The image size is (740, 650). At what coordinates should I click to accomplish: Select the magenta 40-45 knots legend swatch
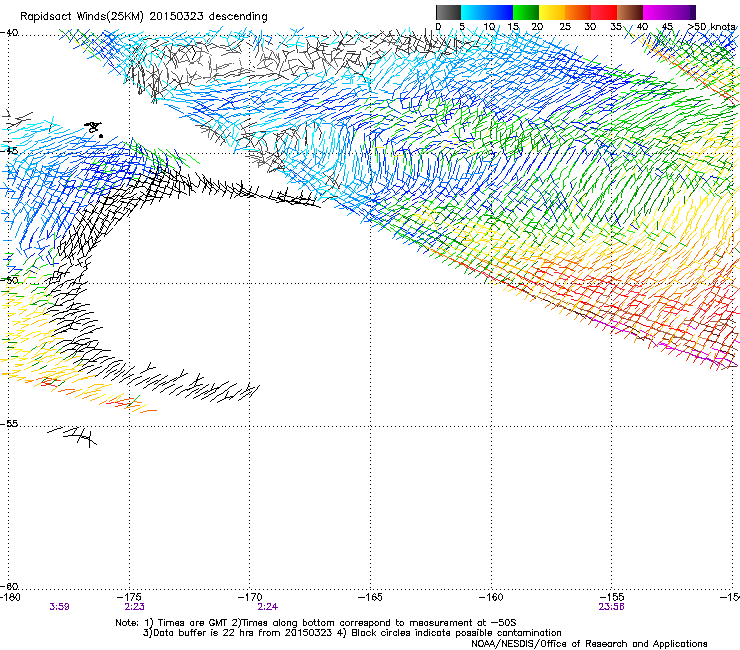coord(656,12)
